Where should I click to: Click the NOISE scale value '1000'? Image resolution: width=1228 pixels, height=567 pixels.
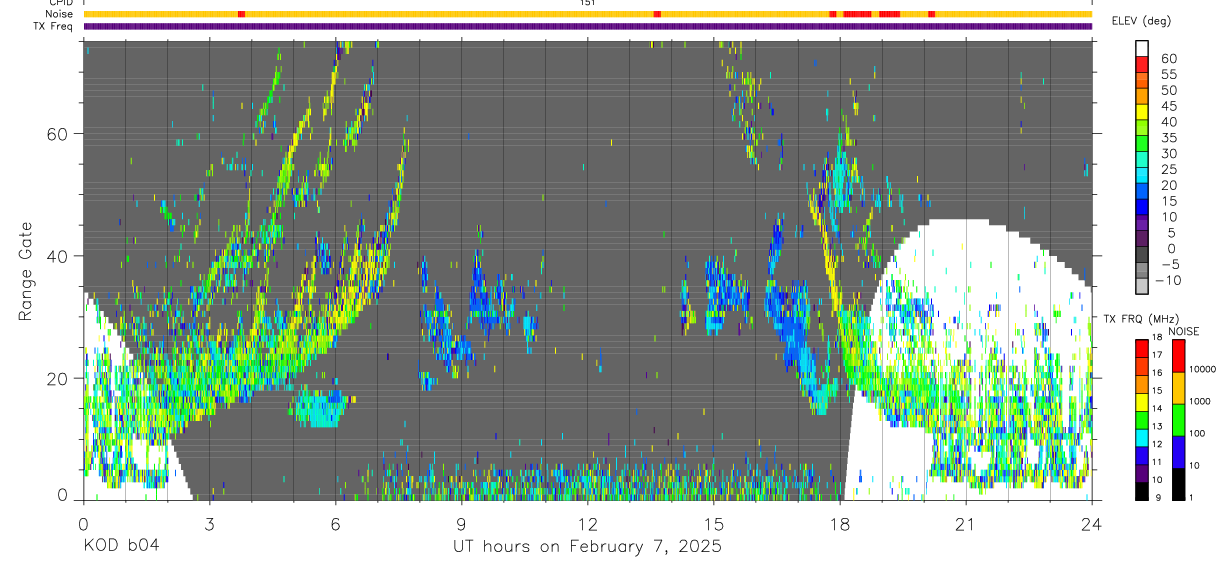[x=1200, y=401]
